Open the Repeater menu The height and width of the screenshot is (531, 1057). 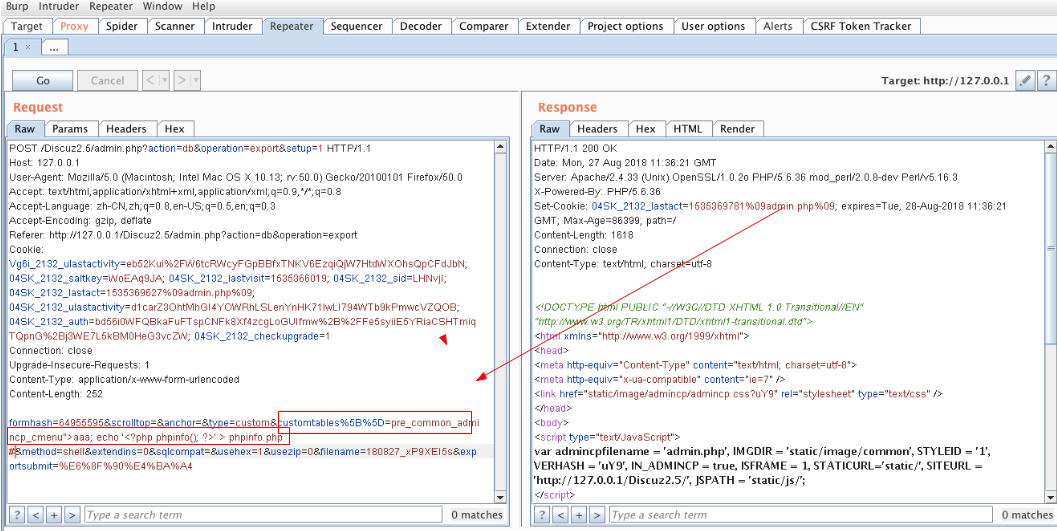(x=111, y=7)
